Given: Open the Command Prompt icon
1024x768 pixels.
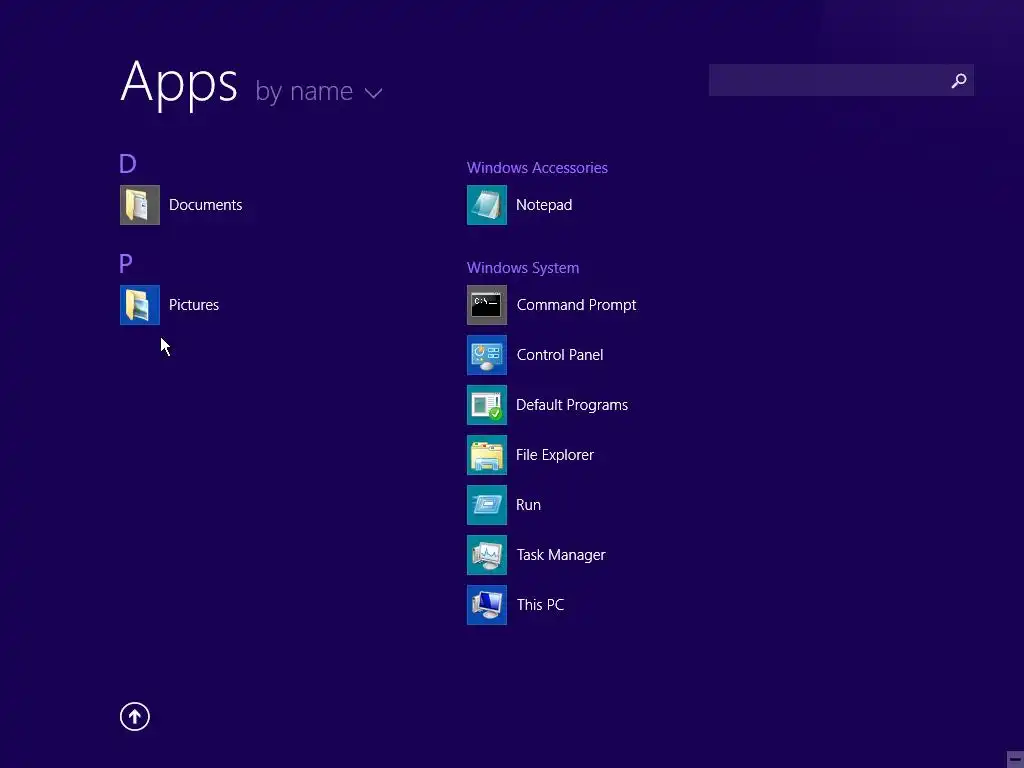Looking at the screenshot, I should pyautogui.click(x=487, y=305).
